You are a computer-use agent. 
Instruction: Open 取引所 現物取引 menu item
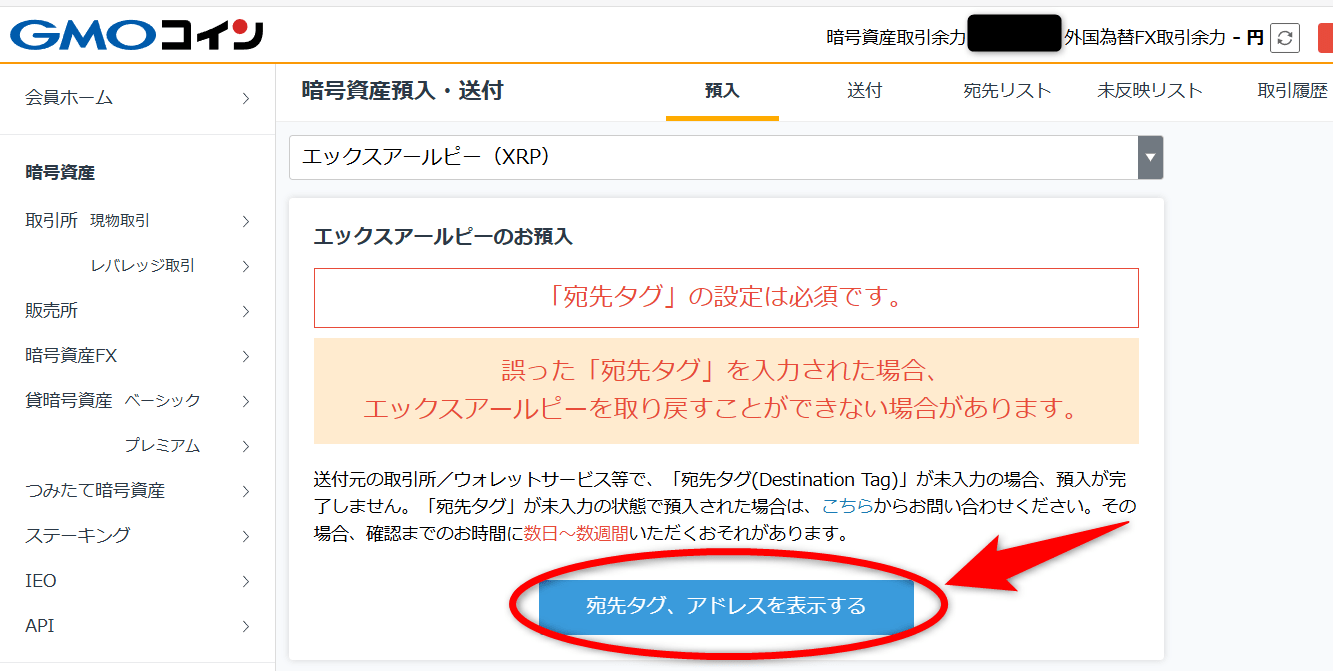coord(87,221)
